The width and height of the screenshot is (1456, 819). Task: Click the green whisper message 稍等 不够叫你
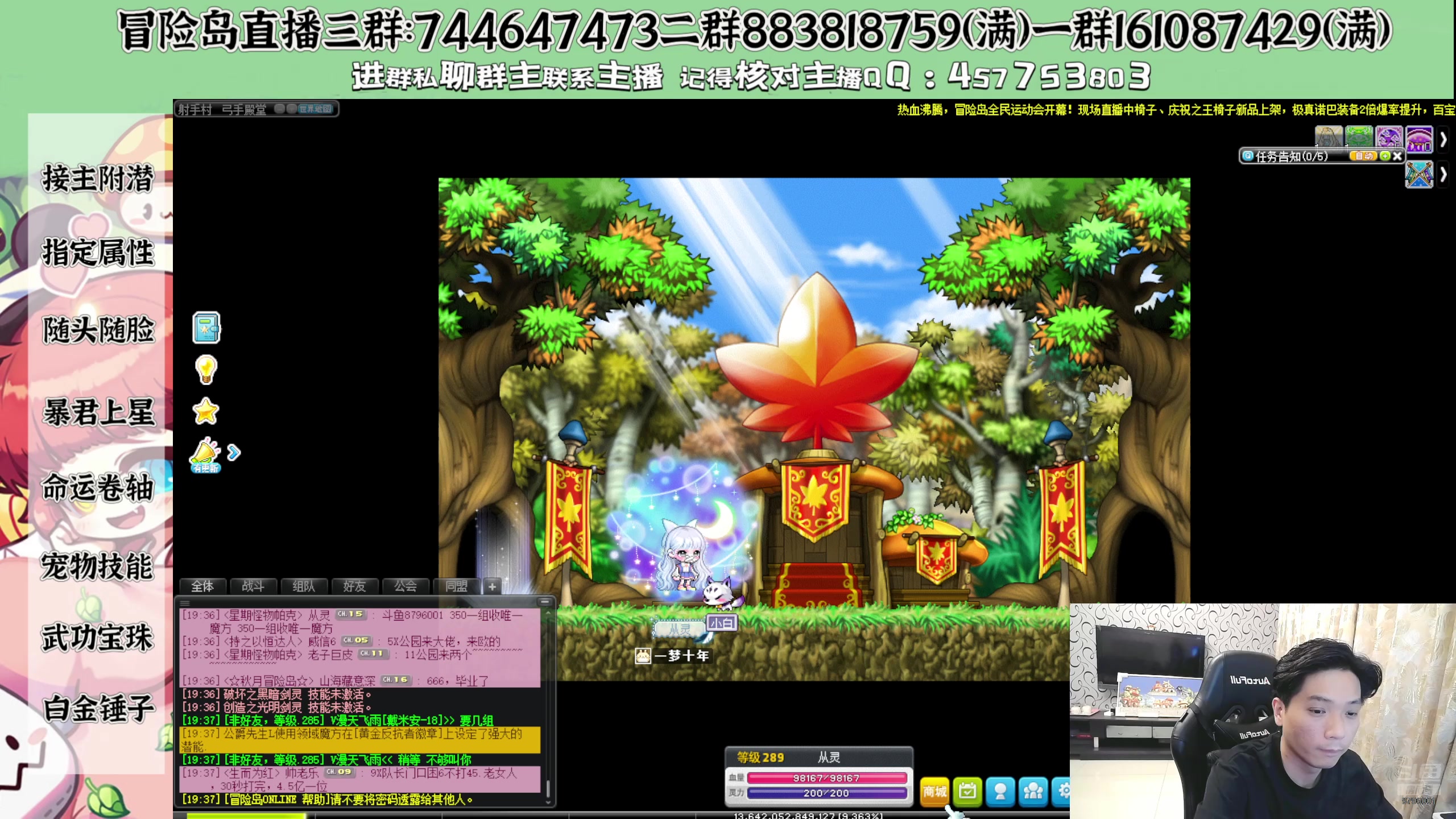pyautogui.click(x=327, y=760)
